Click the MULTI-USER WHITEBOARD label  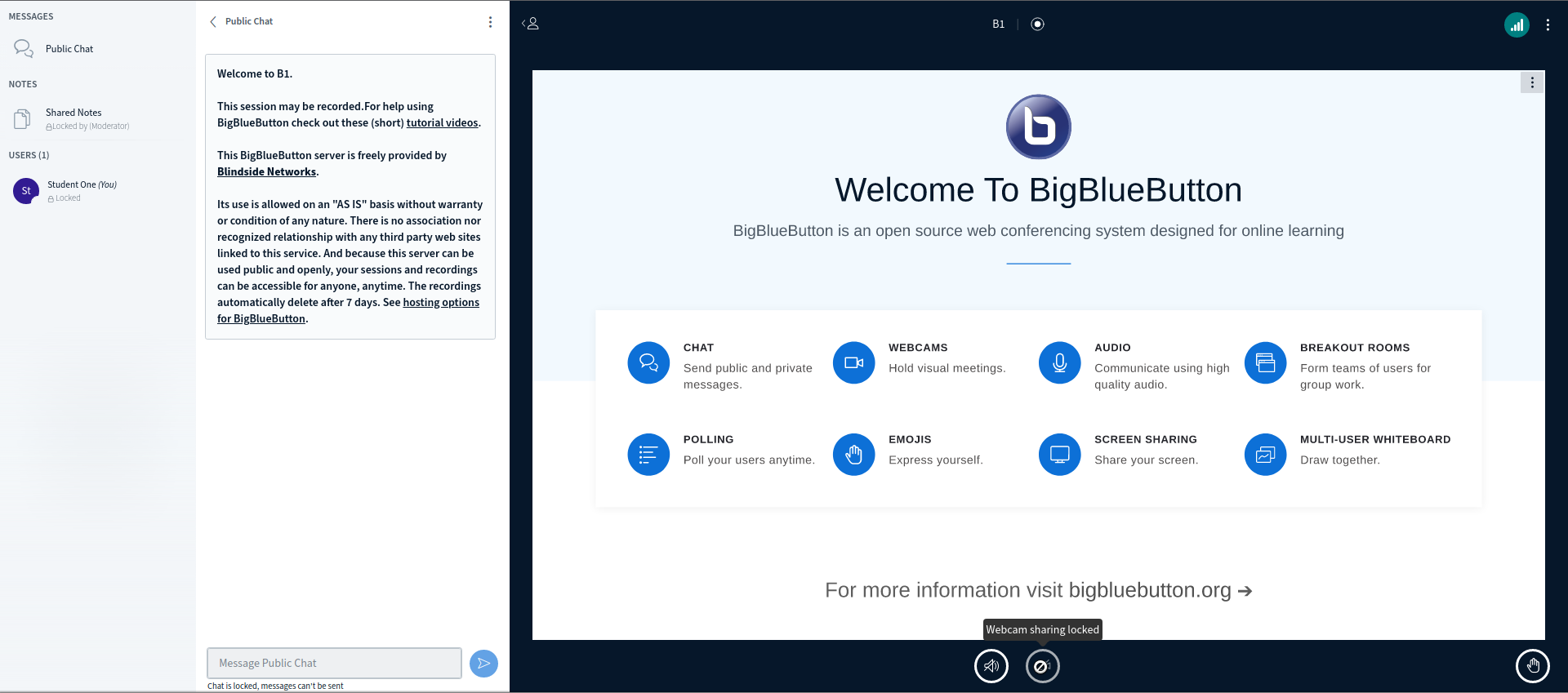(x=1375, y=440)
